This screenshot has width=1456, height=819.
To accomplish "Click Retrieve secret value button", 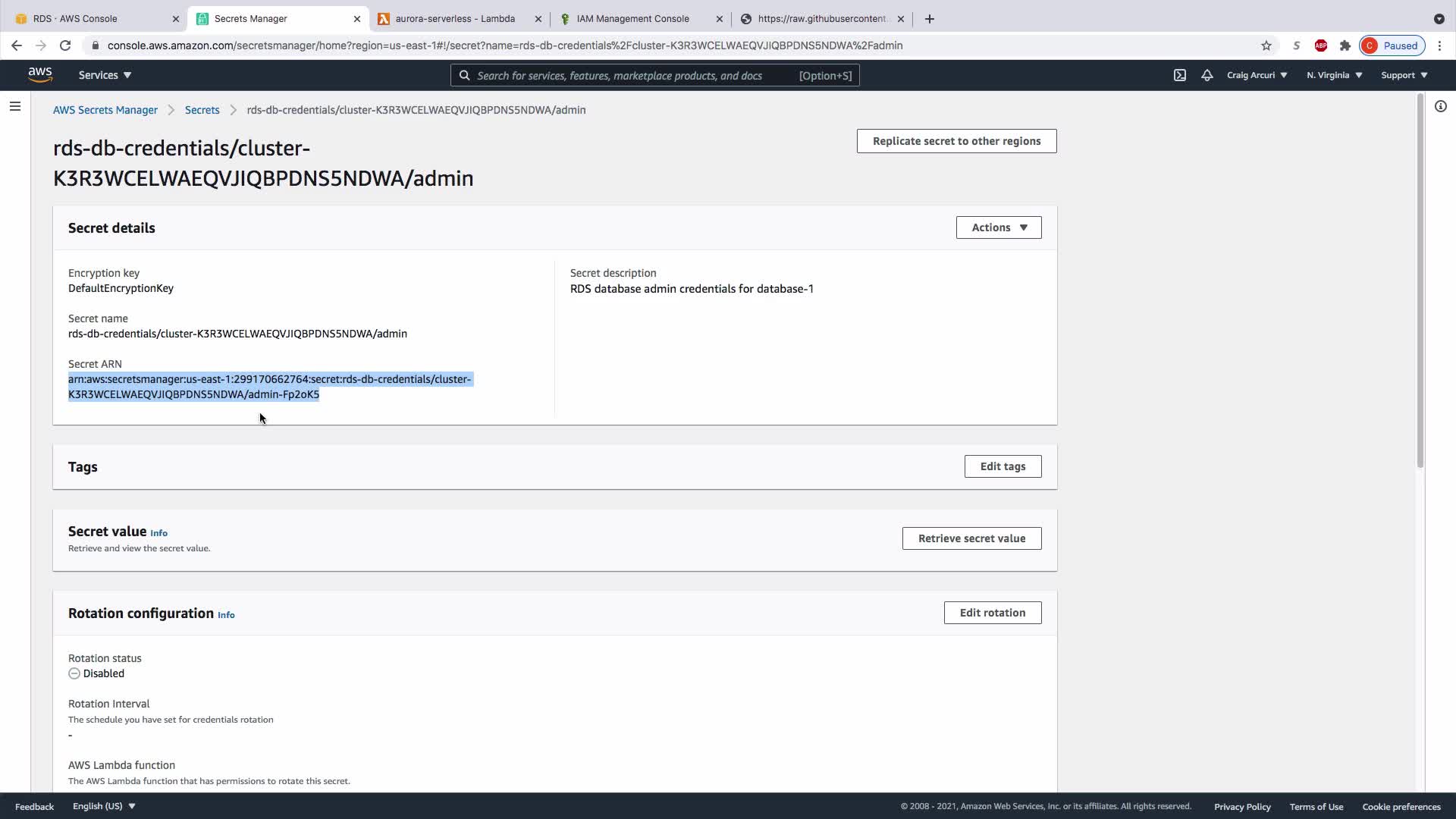I will pos(971,538).
